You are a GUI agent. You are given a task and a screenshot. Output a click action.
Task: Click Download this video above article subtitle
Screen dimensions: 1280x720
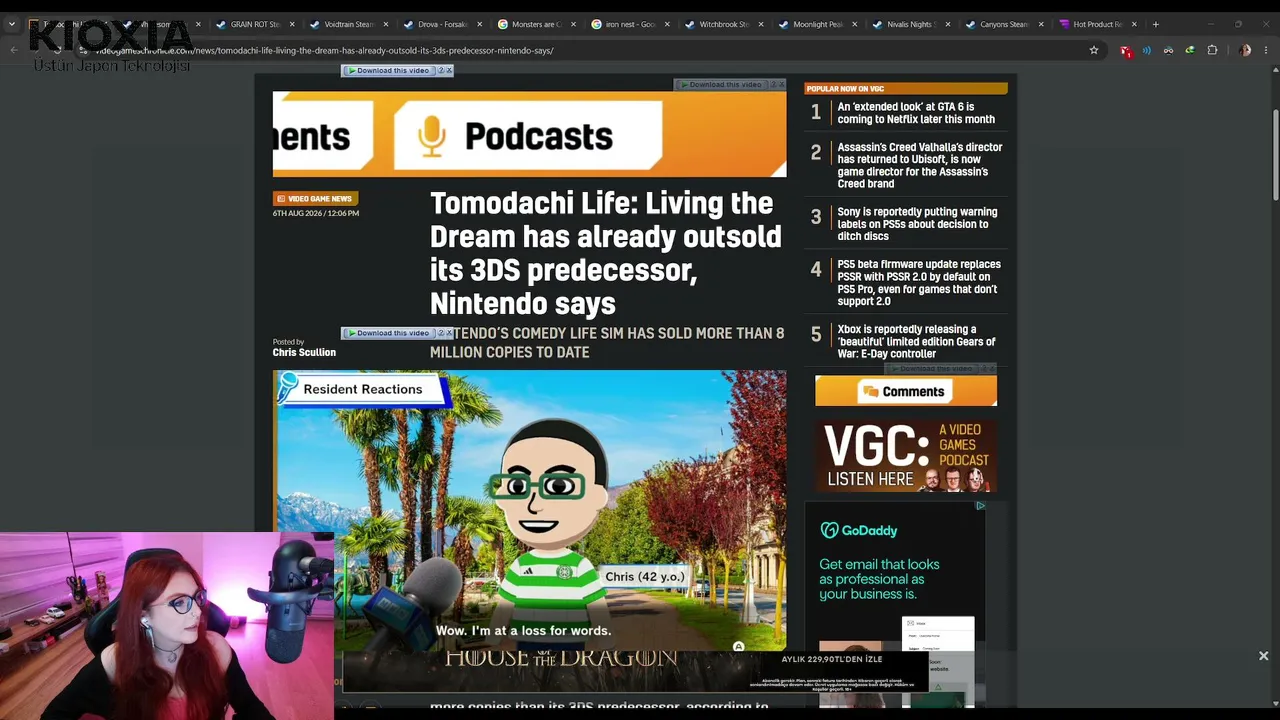[x=389, y=333]
